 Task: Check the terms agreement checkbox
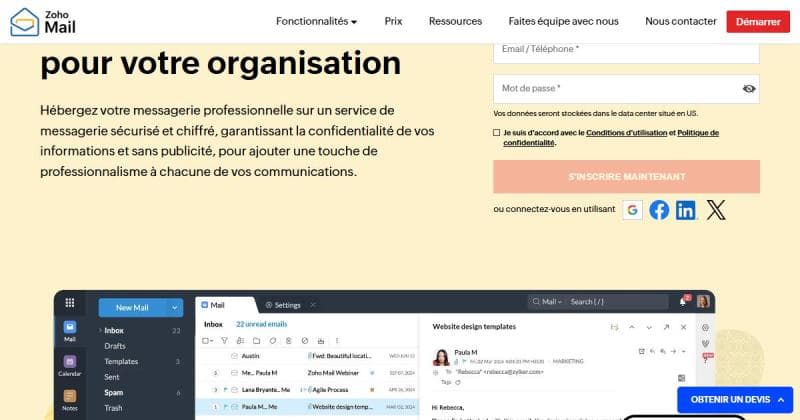496,133
